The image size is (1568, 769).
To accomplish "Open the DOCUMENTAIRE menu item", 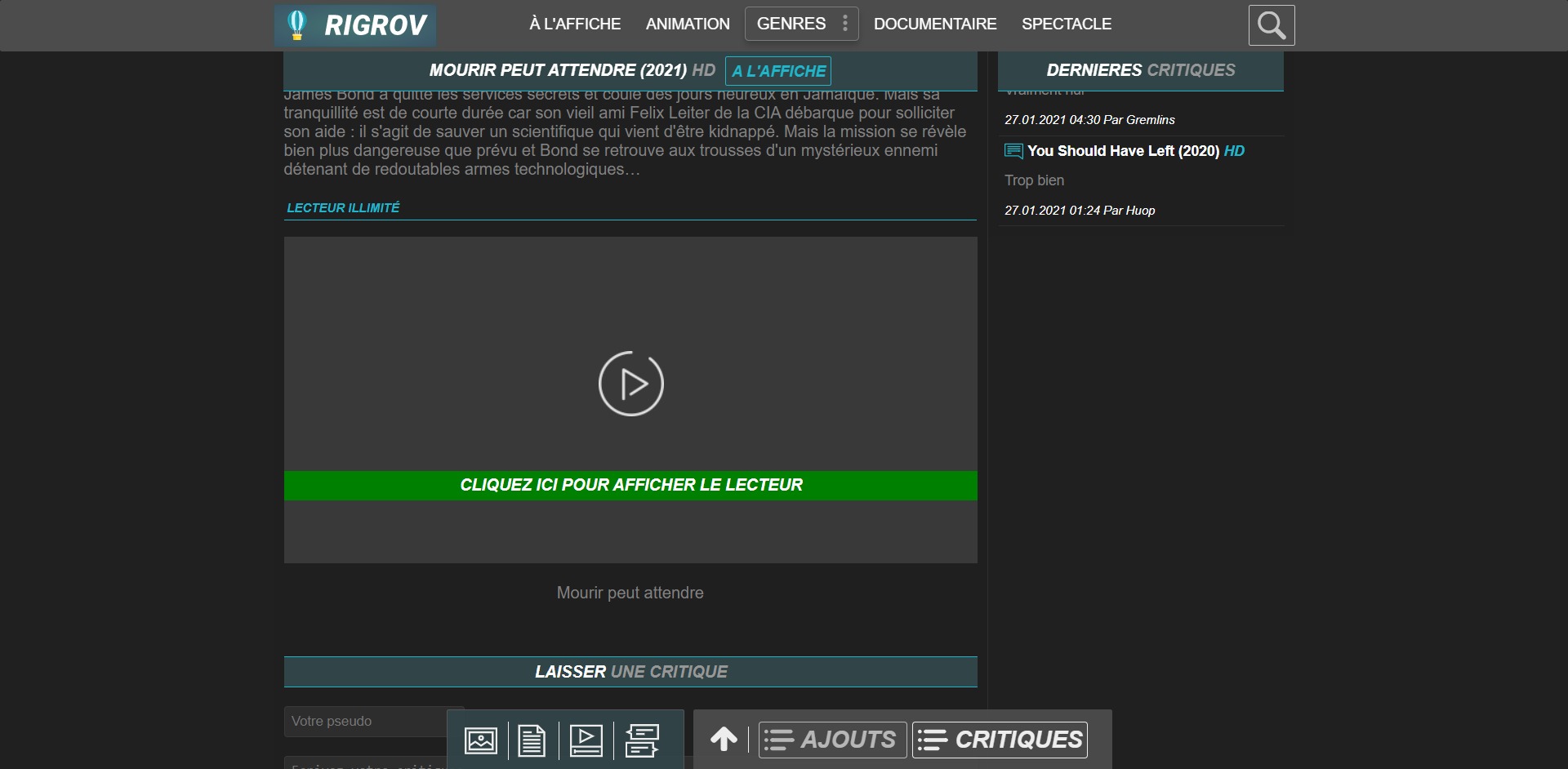I will pos(935,24).
